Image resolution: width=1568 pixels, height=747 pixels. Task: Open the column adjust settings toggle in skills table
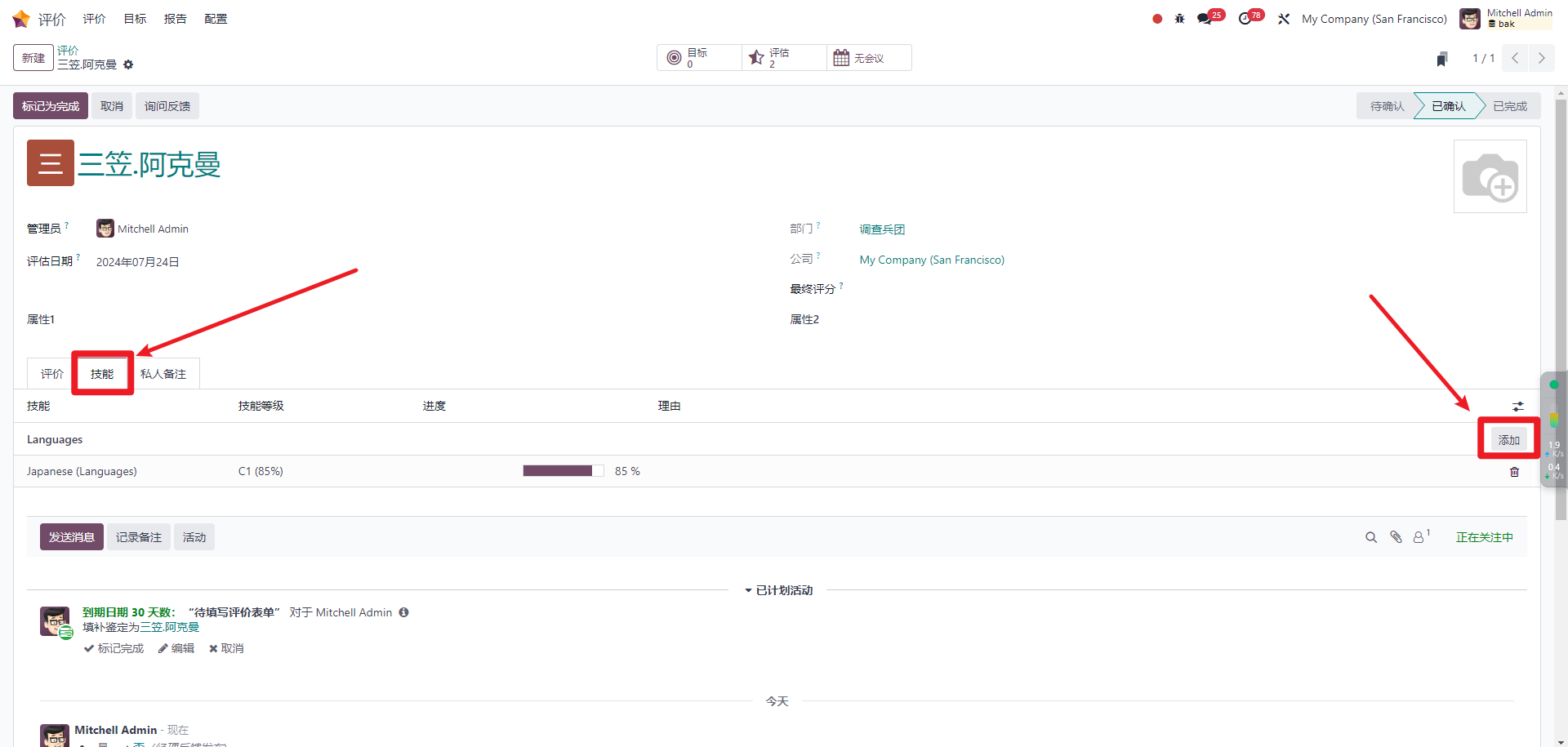tap(1517, 406)
